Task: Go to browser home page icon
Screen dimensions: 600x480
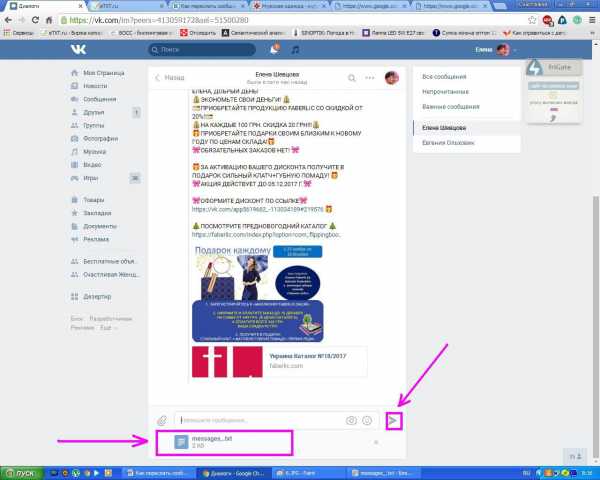Action: [x=49, y=20]
